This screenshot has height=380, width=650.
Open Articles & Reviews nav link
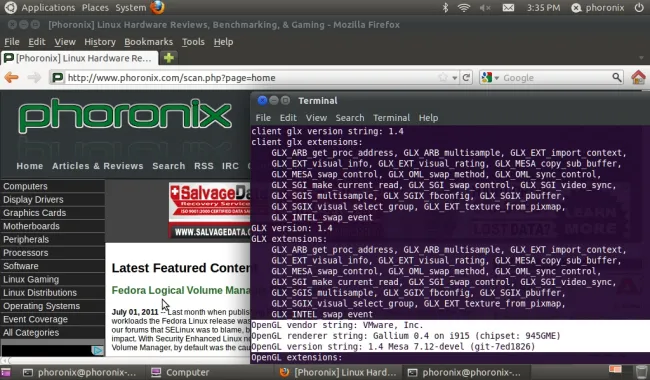point(97,166)
